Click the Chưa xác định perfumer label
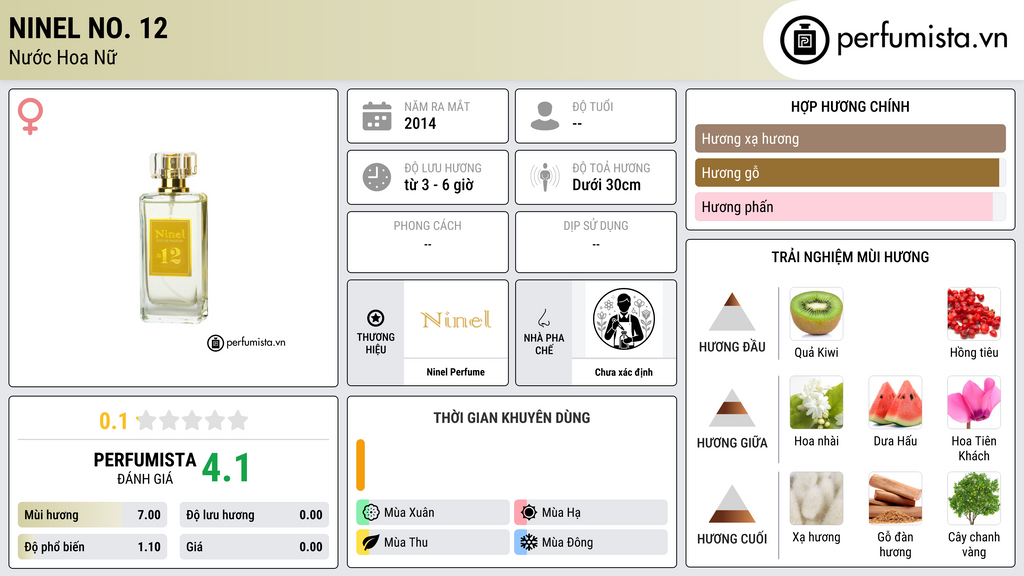Viewport: 1024px width, 576px height. coord(624,372)
